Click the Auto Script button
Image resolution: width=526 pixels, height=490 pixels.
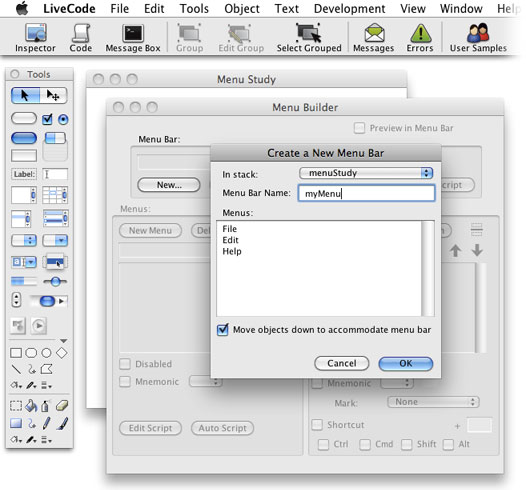pos(222,428)
